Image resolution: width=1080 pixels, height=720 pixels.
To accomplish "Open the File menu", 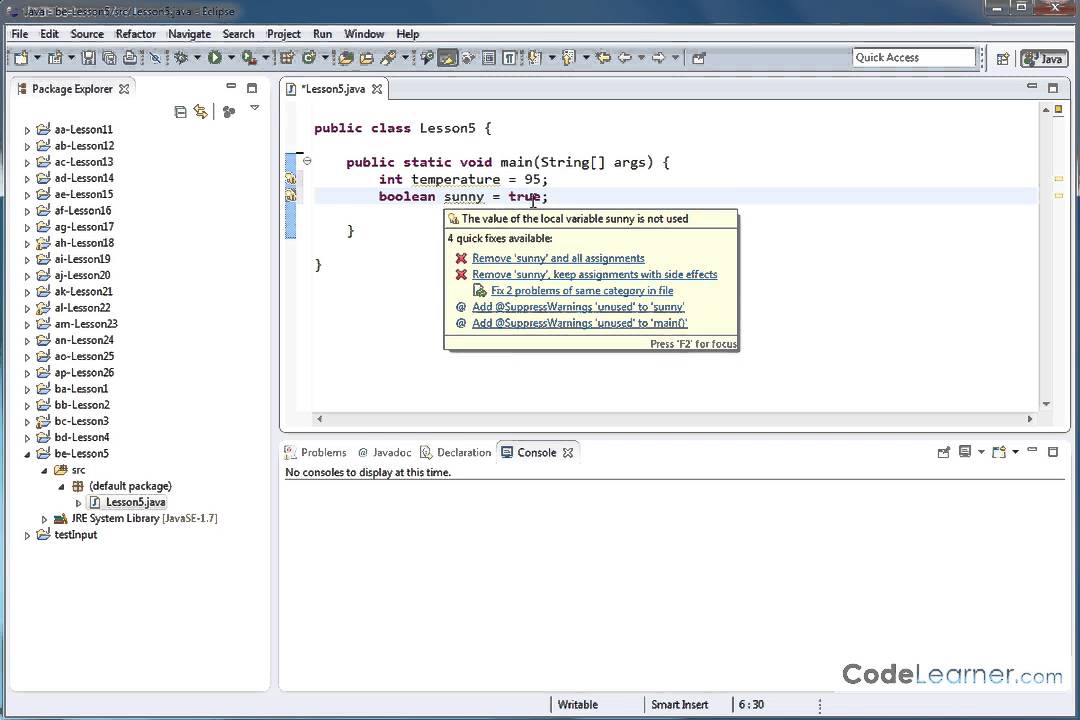I will (20, 34).
